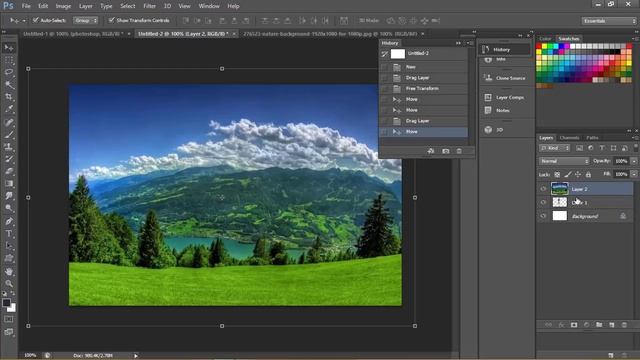Hide the Background layer eye icon
The height and width of the screenshot is (360, 640).
543,216
